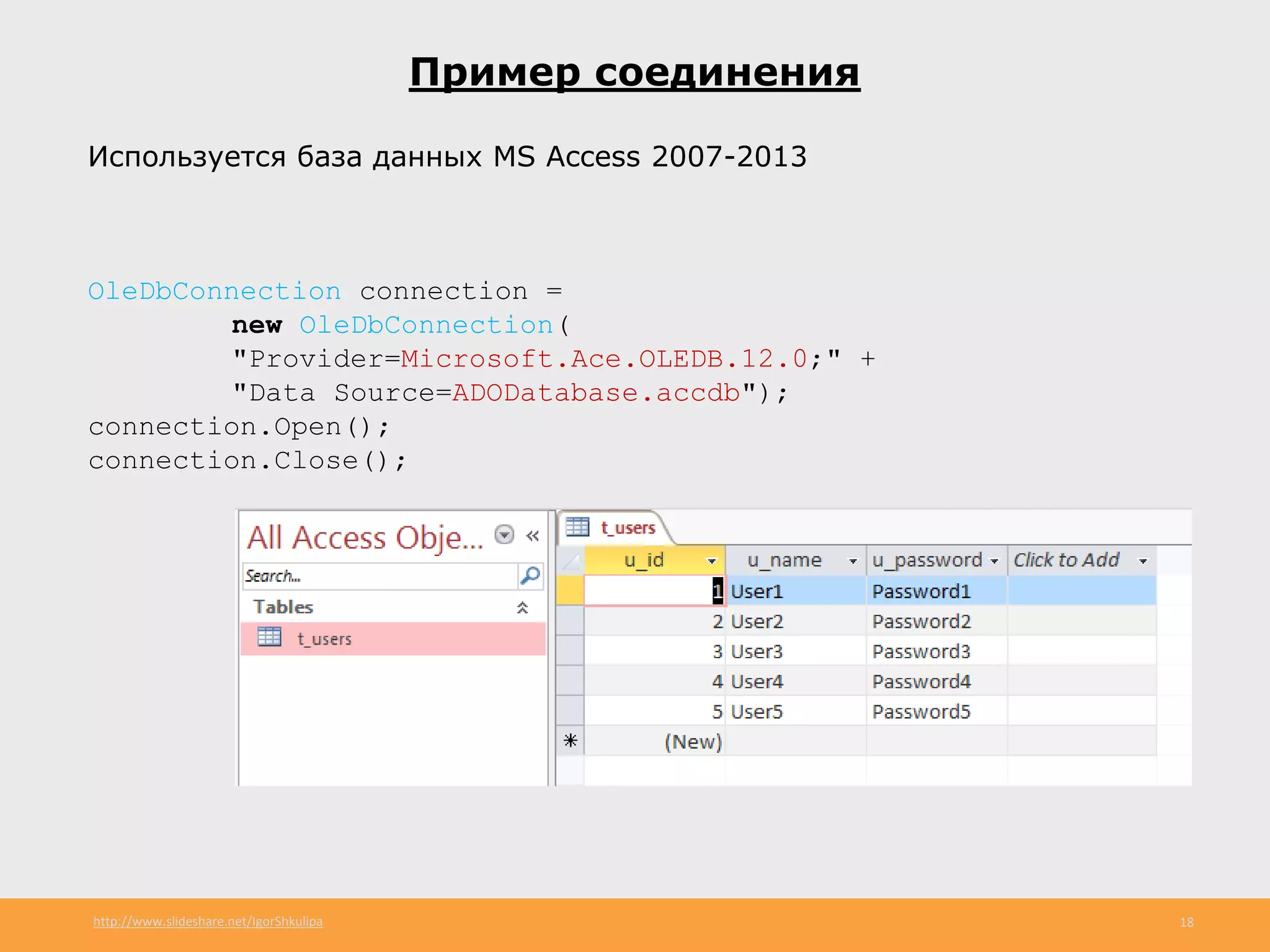
Task: Click the magnifier search icon
Action: coord(530,576)
